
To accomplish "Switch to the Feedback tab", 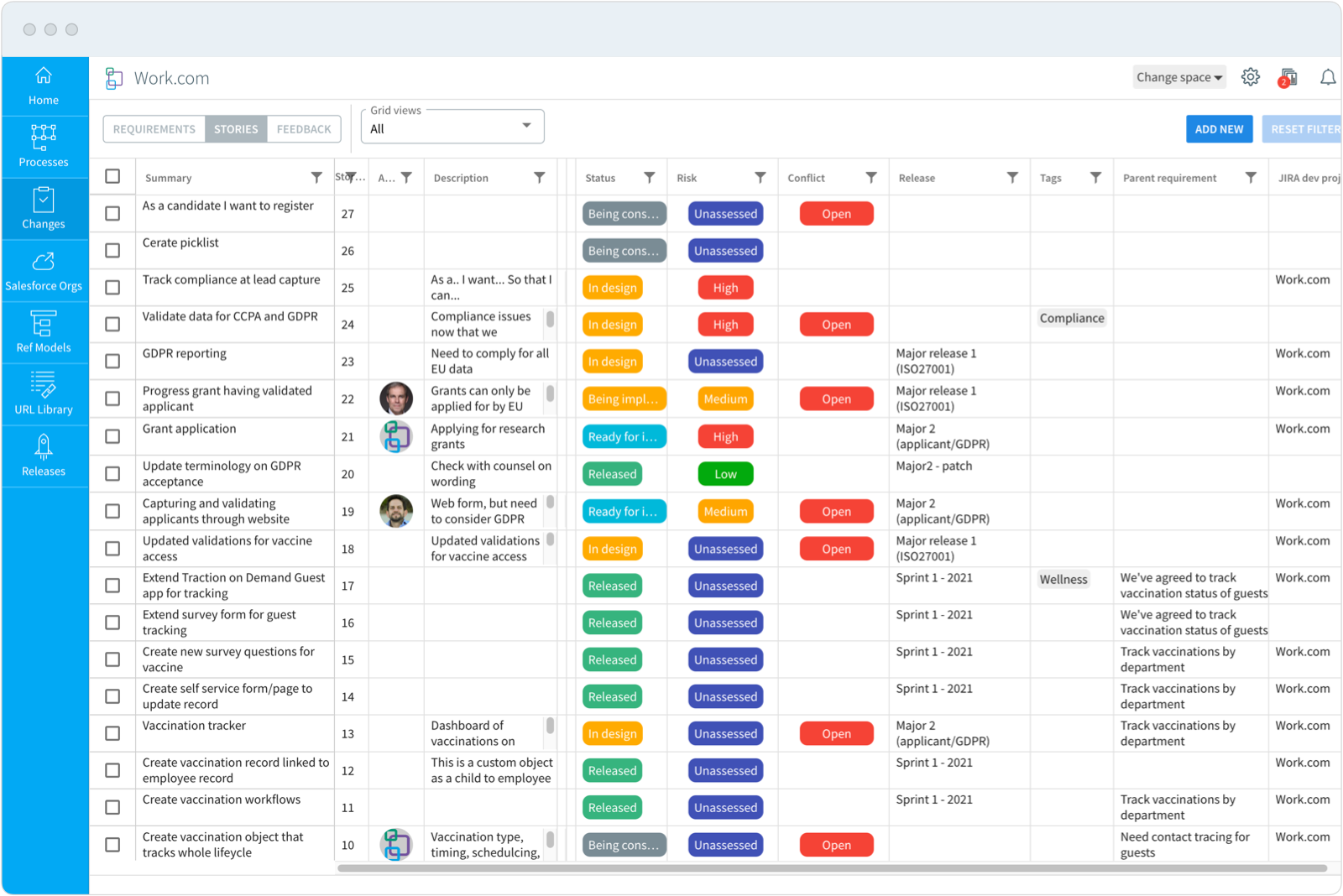I will (304, 129).
